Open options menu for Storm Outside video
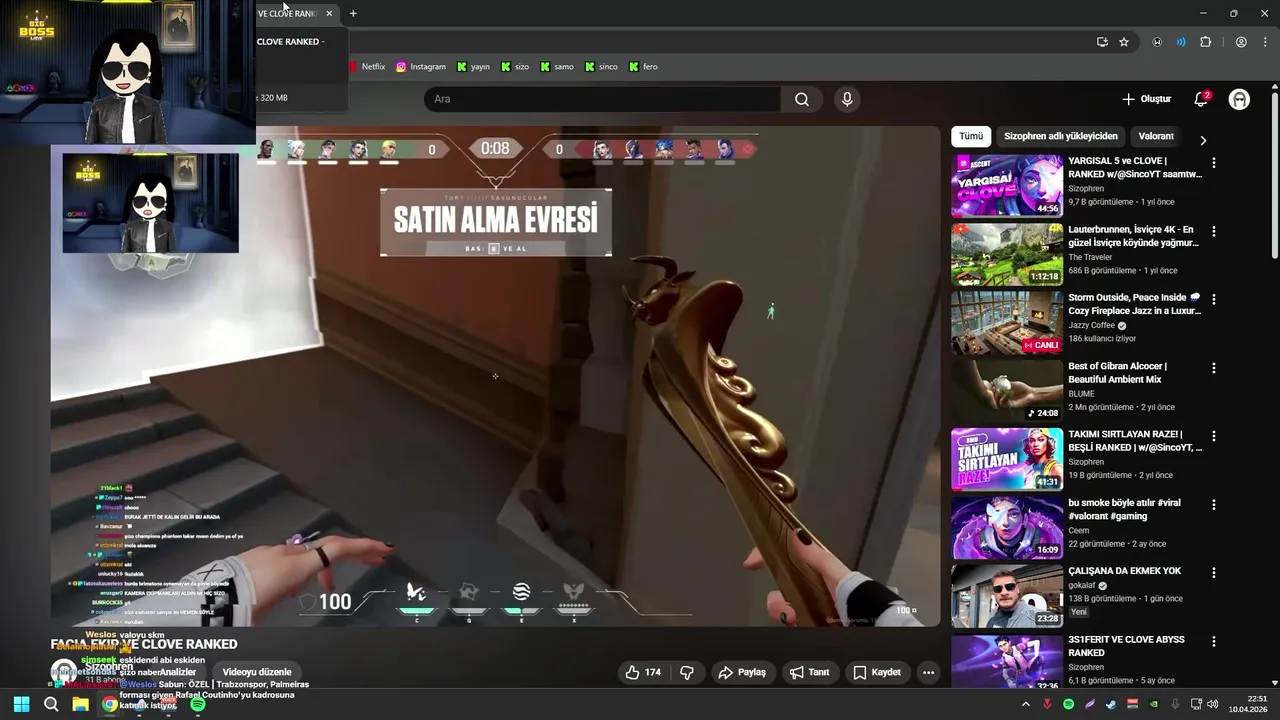Image resolution: width=1280 pixels, height=720 pixels. click(x=1214, y=299)
